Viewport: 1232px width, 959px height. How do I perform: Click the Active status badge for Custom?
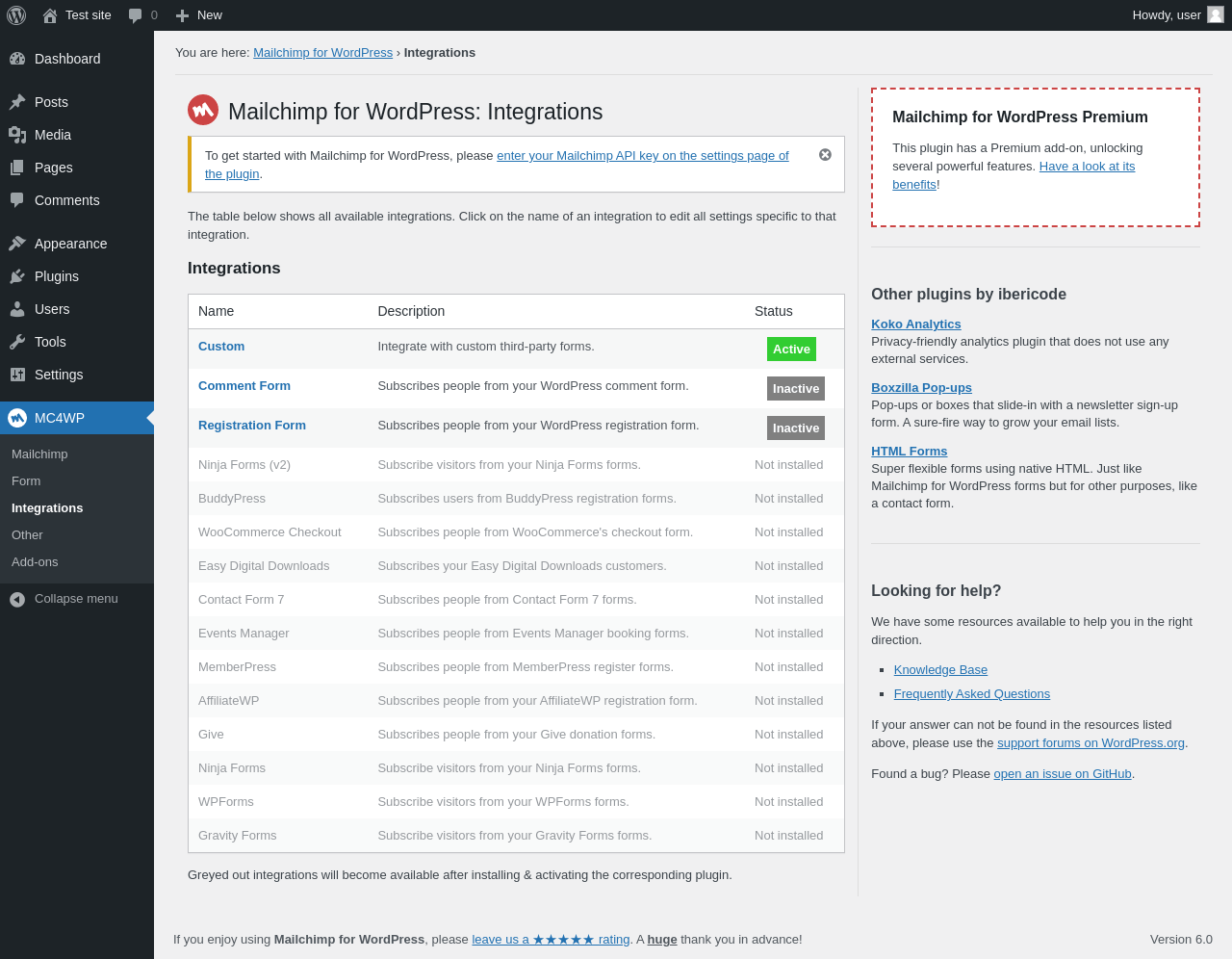pyautogui.click(x=791, y=350)
